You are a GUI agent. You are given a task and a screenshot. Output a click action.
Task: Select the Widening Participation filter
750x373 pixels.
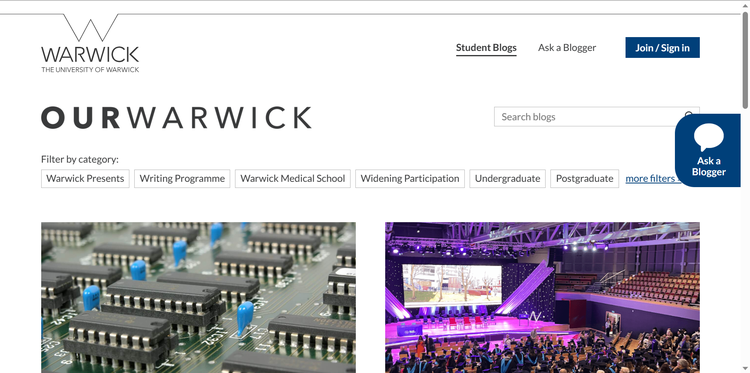coord(410,178)
